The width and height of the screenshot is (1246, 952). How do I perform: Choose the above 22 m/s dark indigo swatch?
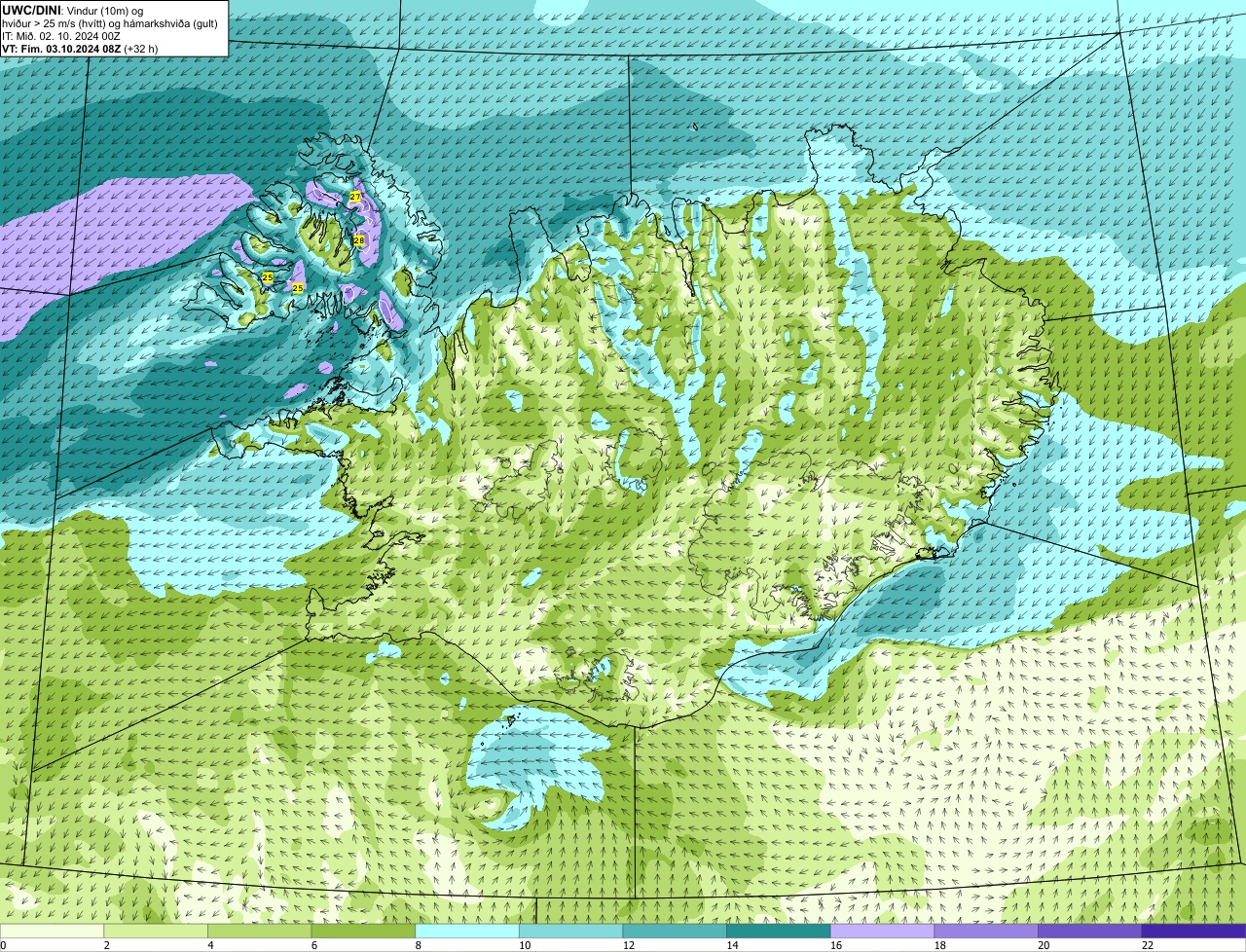pyautogui.click(x=1193, y=932)
